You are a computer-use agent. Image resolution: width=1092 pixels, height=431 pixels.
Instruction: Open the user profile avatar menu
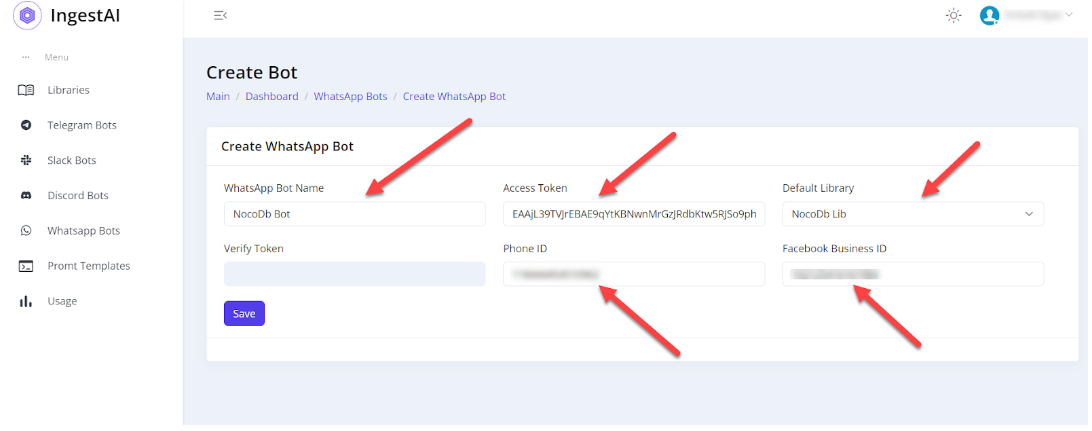[990, 15]
